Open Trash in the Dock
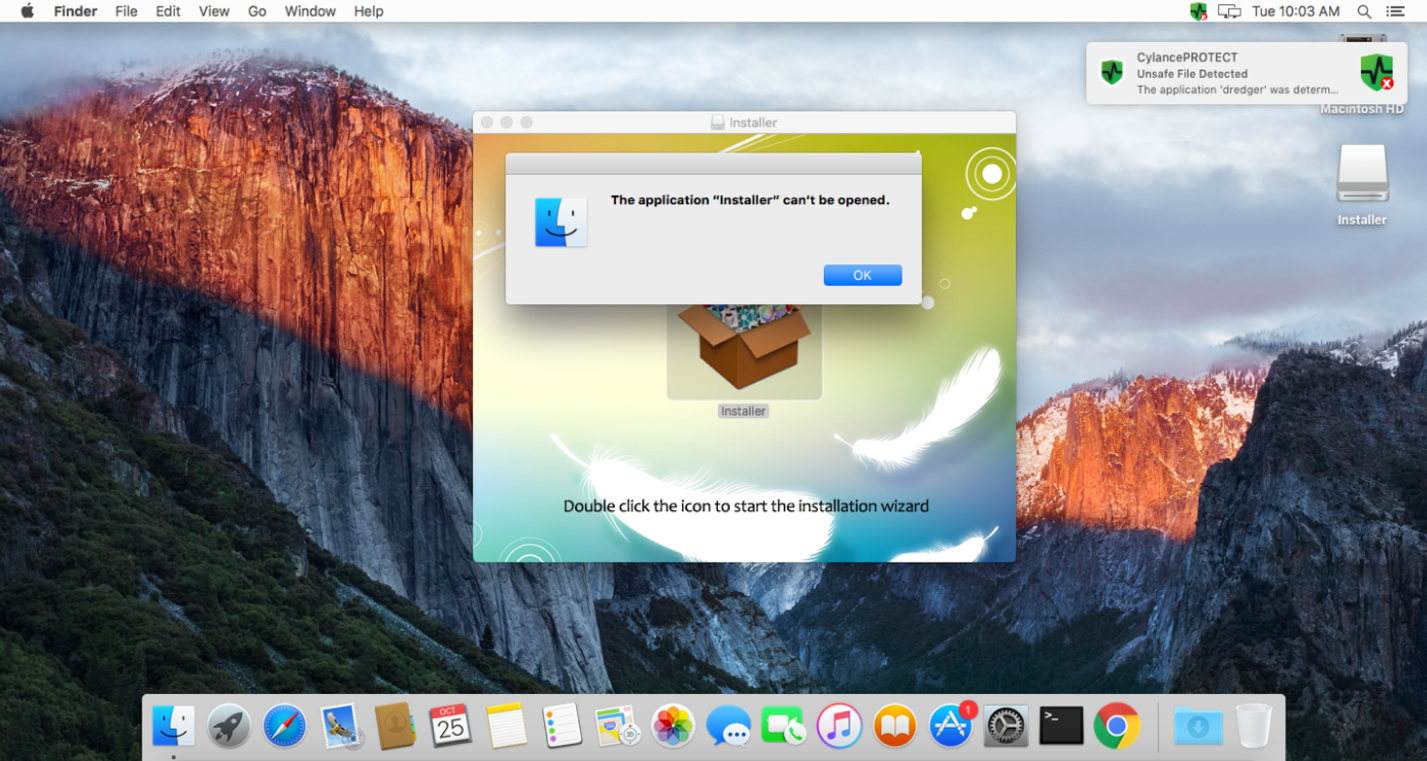This screenshot has height=761, width=1427. [x=1253, y=725]
